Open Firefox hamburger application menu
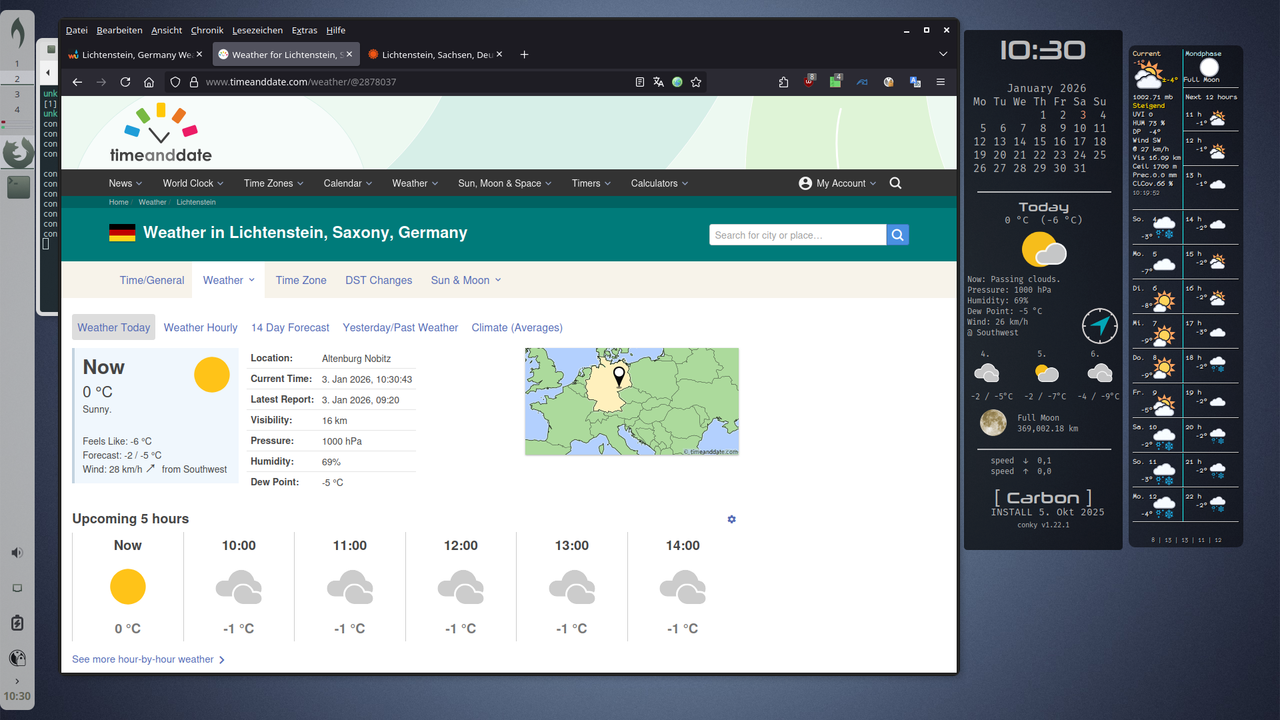Image resolution: width=1280 pixels, height=720 pixels. 940,82
